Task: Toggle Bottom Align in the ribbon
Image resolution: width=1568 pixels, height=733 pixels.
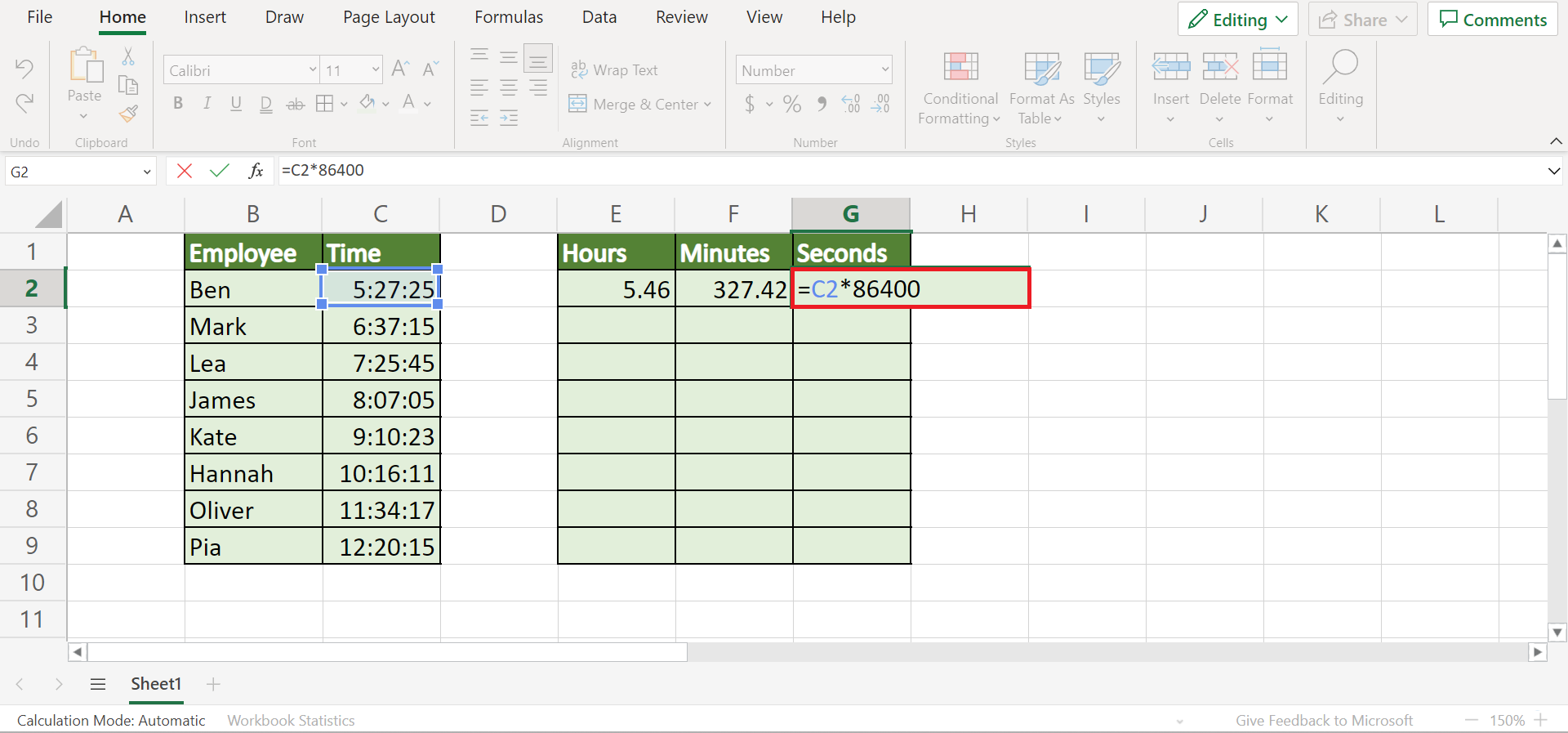Action: [x=538, y=59]
